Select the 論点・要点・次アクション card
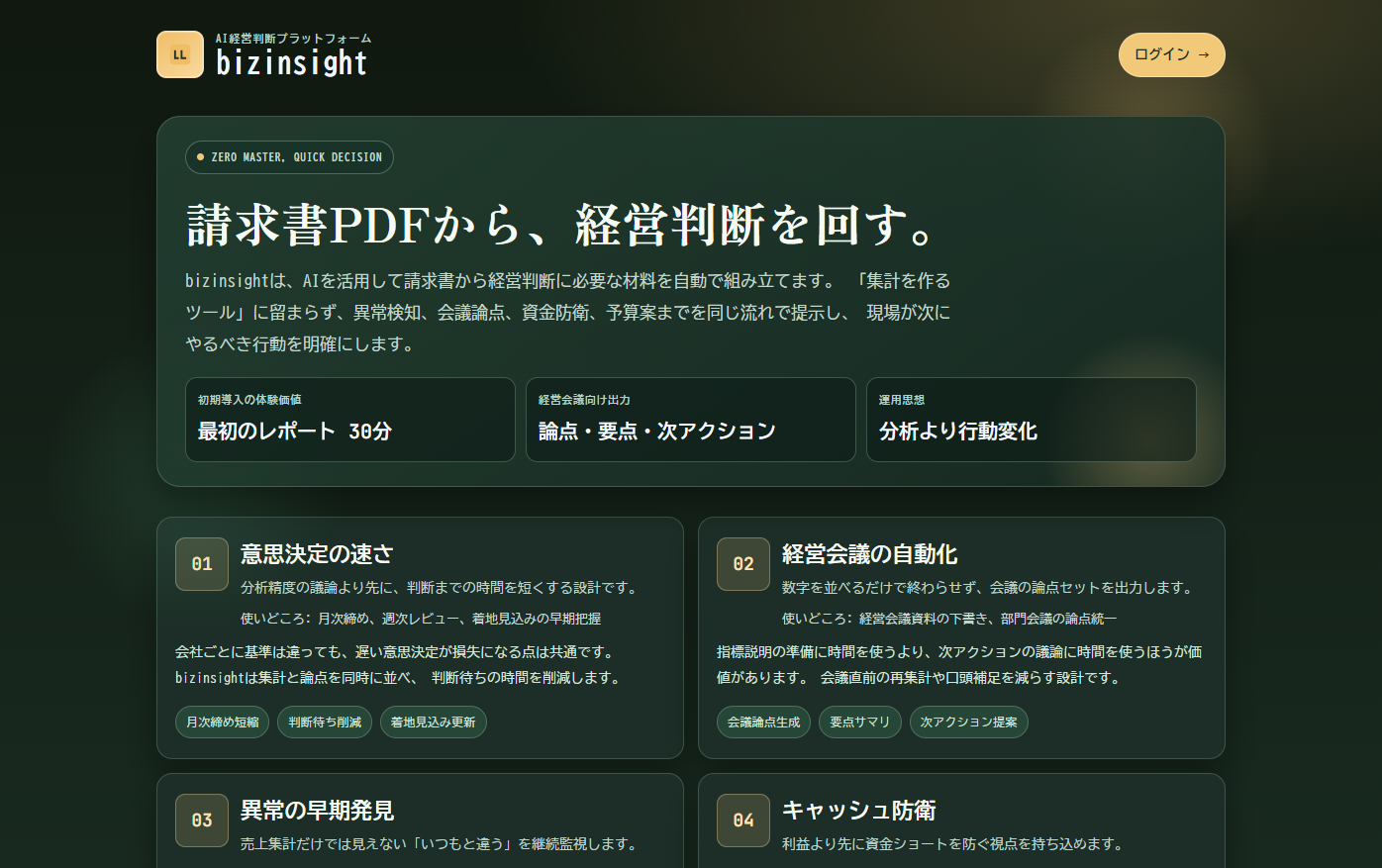This screenshot has height=868, width=1382. 690,420
